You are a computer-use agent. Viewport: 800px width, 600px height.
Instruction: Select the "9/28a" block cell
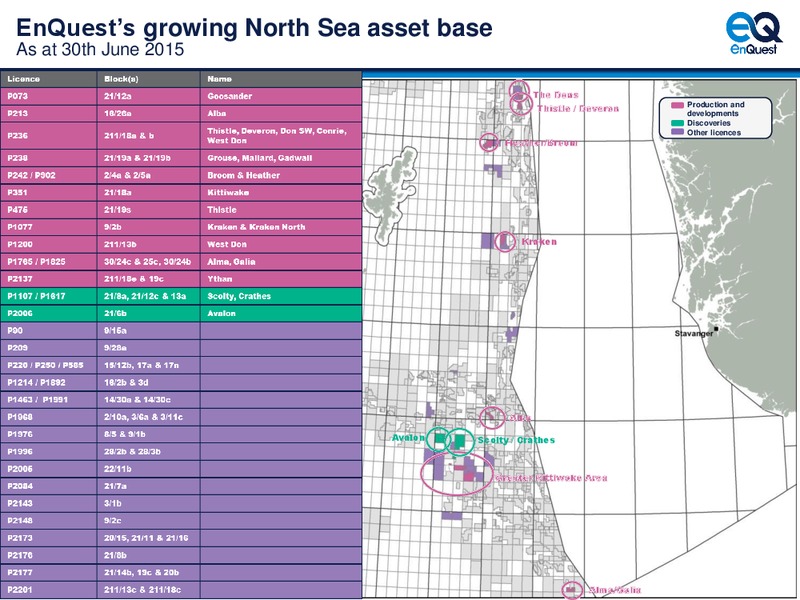[x=148, y=348]
